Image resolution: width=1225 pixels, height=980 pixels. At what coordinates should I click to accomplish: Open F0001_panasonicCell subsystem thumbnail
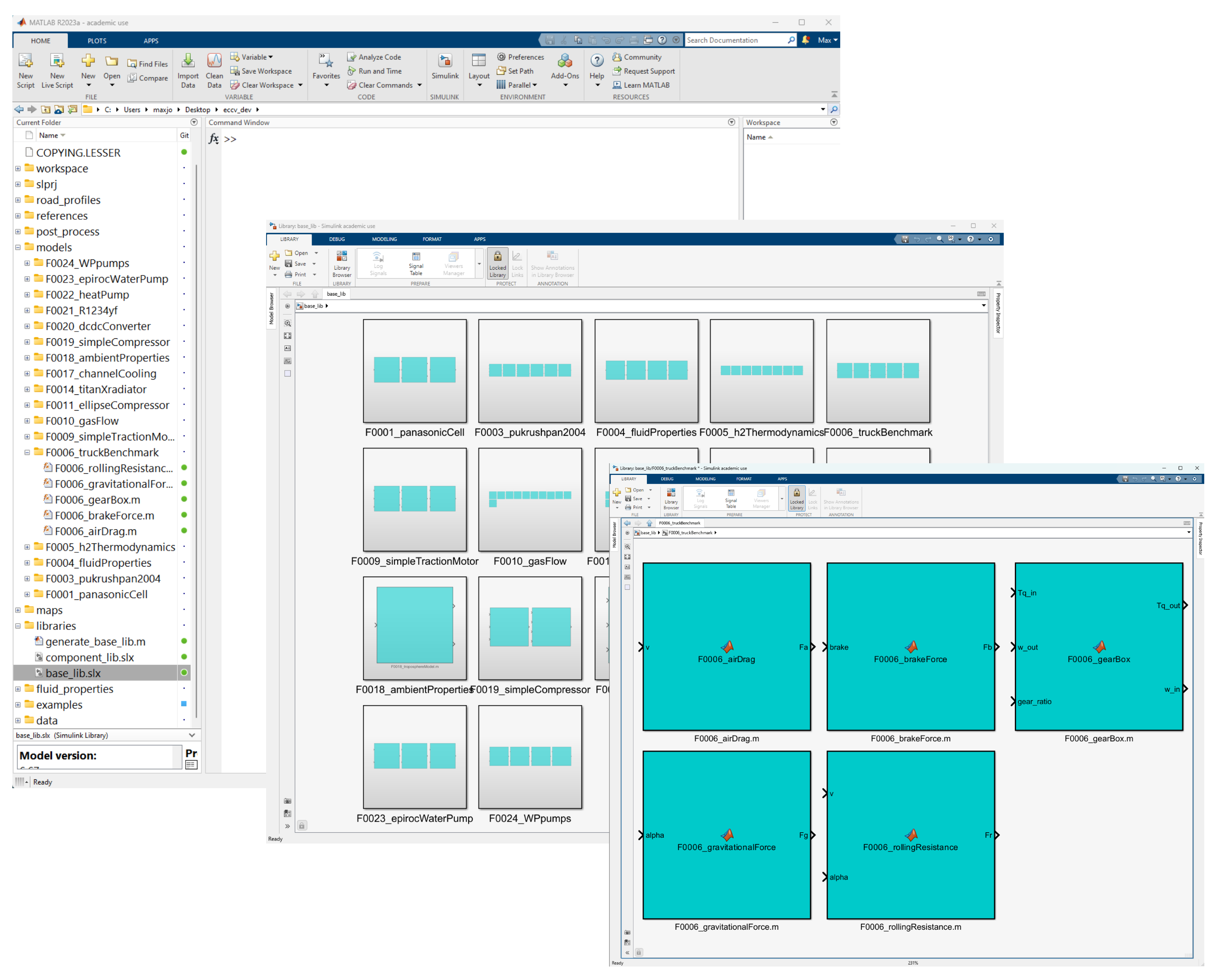pos(414,370)
